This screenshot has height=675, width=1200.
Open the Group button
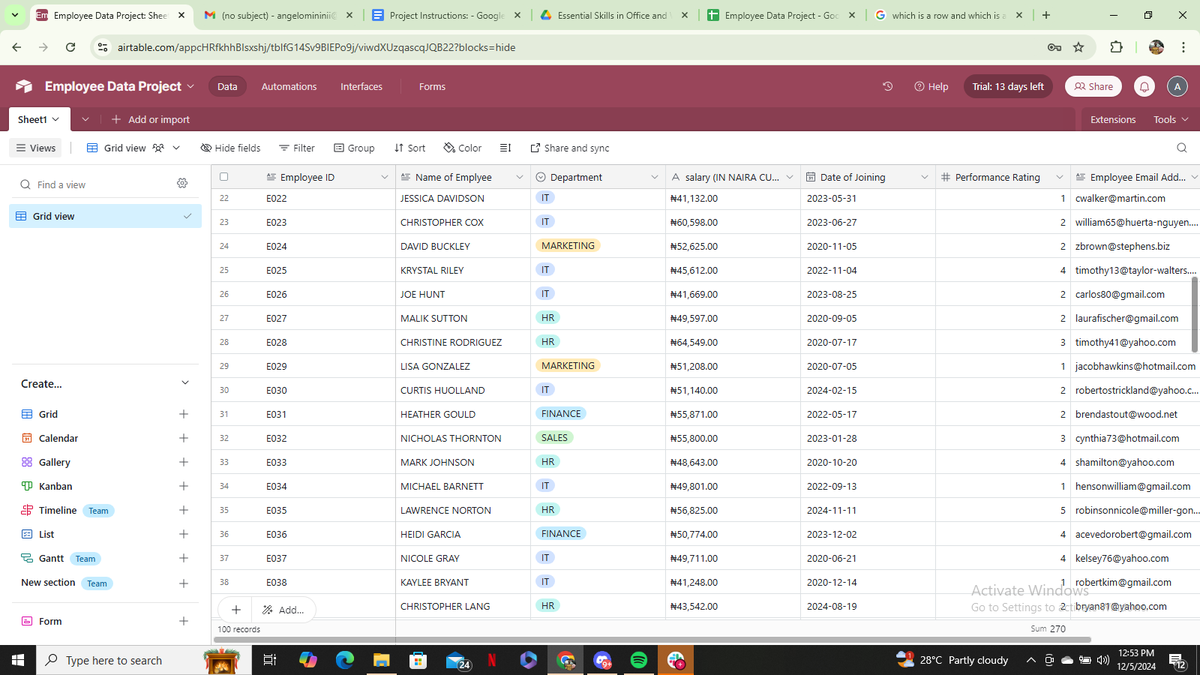point(354,148)
